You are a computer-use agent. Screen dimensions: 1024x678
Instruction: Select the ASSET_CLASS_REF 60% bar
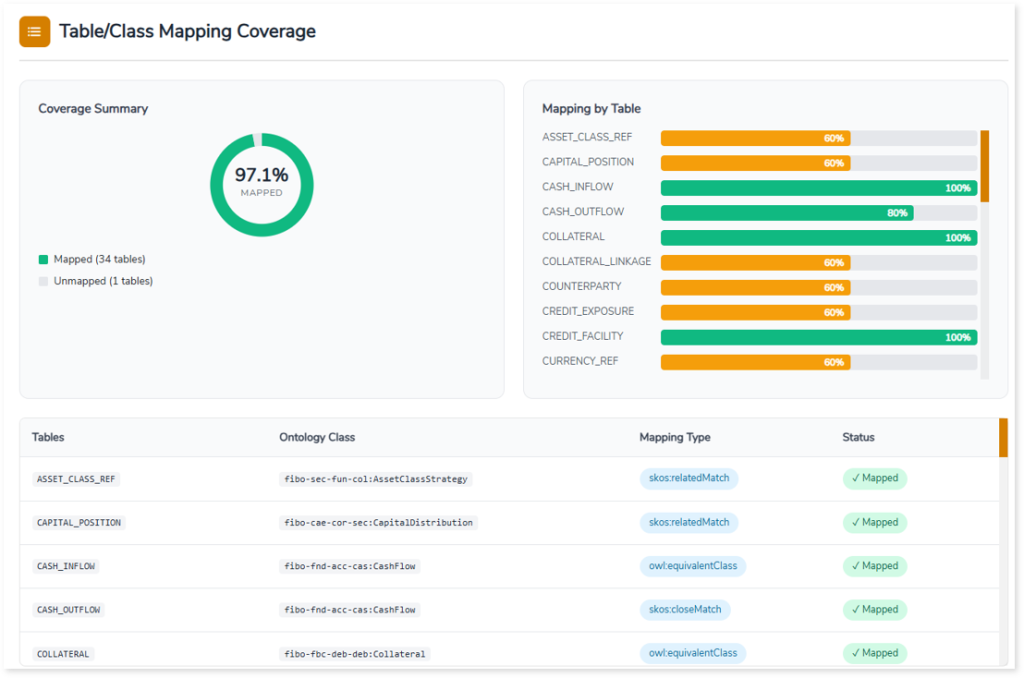point(755,138)
